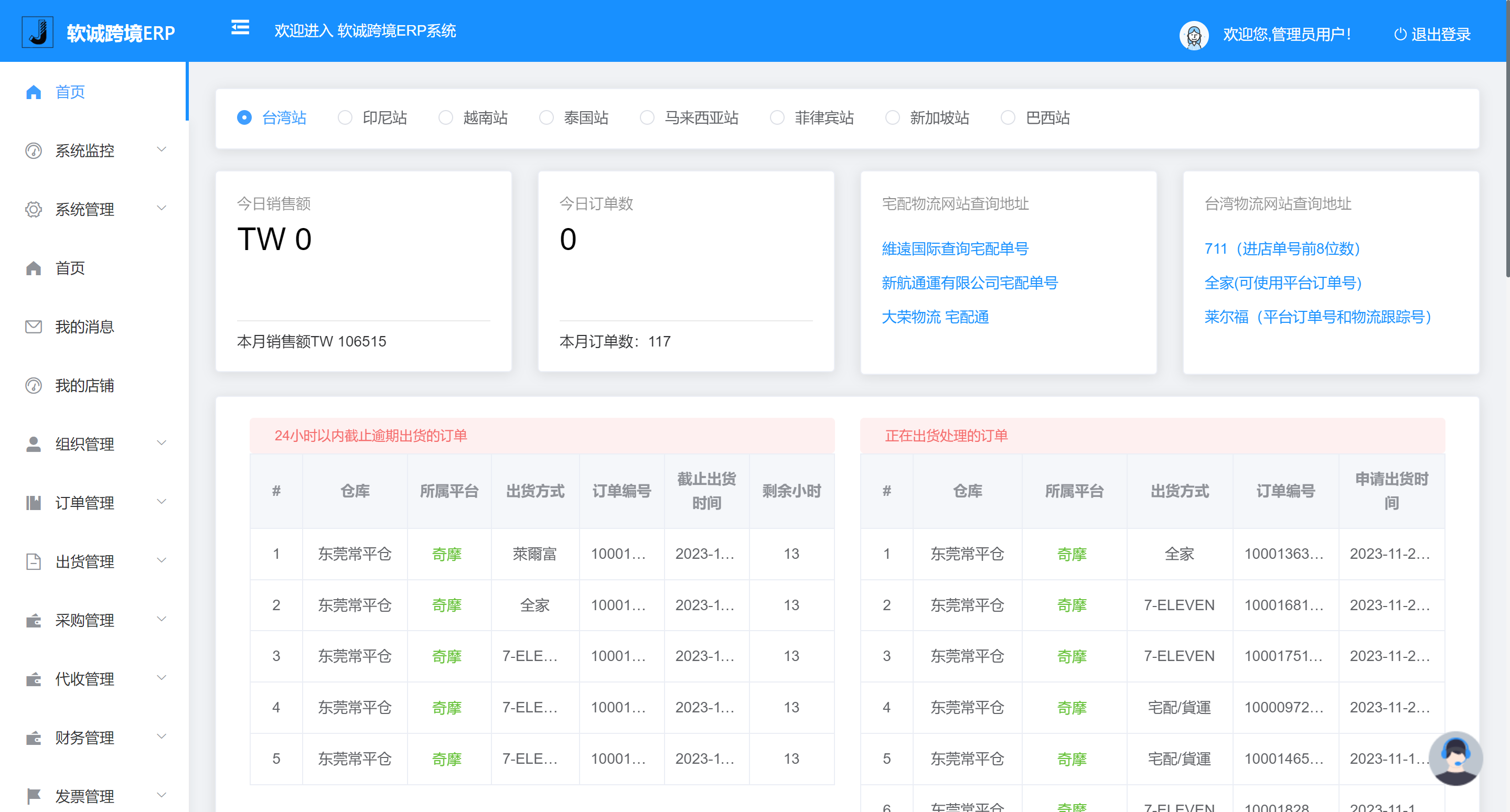
Task: Select the 印尼站 radio button
Action: click(345, 118)
